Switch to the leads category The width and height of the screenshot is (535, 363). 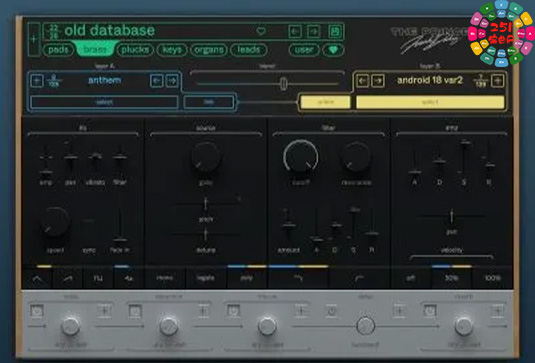coord(249,50)
